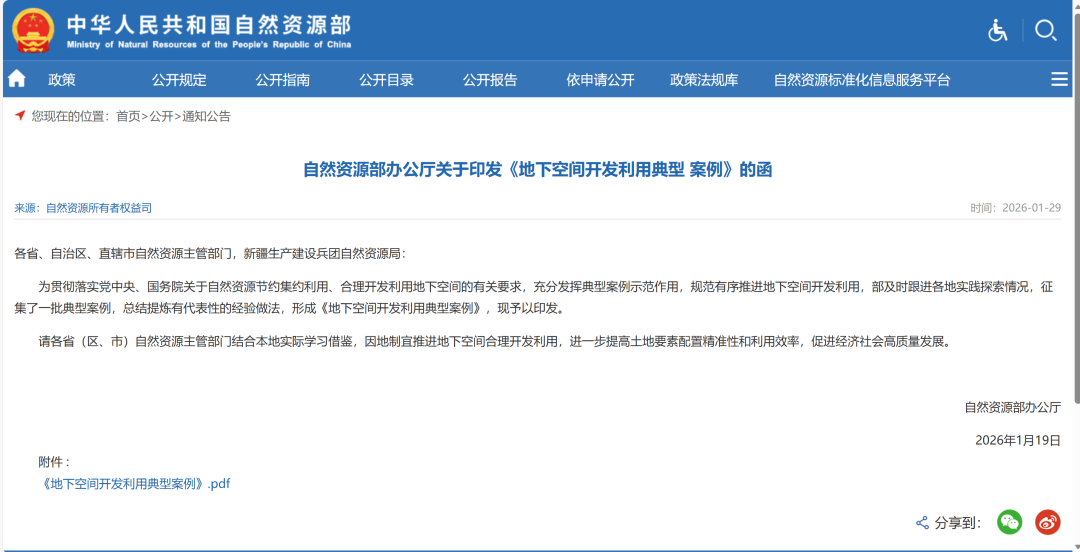Navigate to 政策法规库
Viewport: 1080px width, 552px height.
[x=704, y=80]
